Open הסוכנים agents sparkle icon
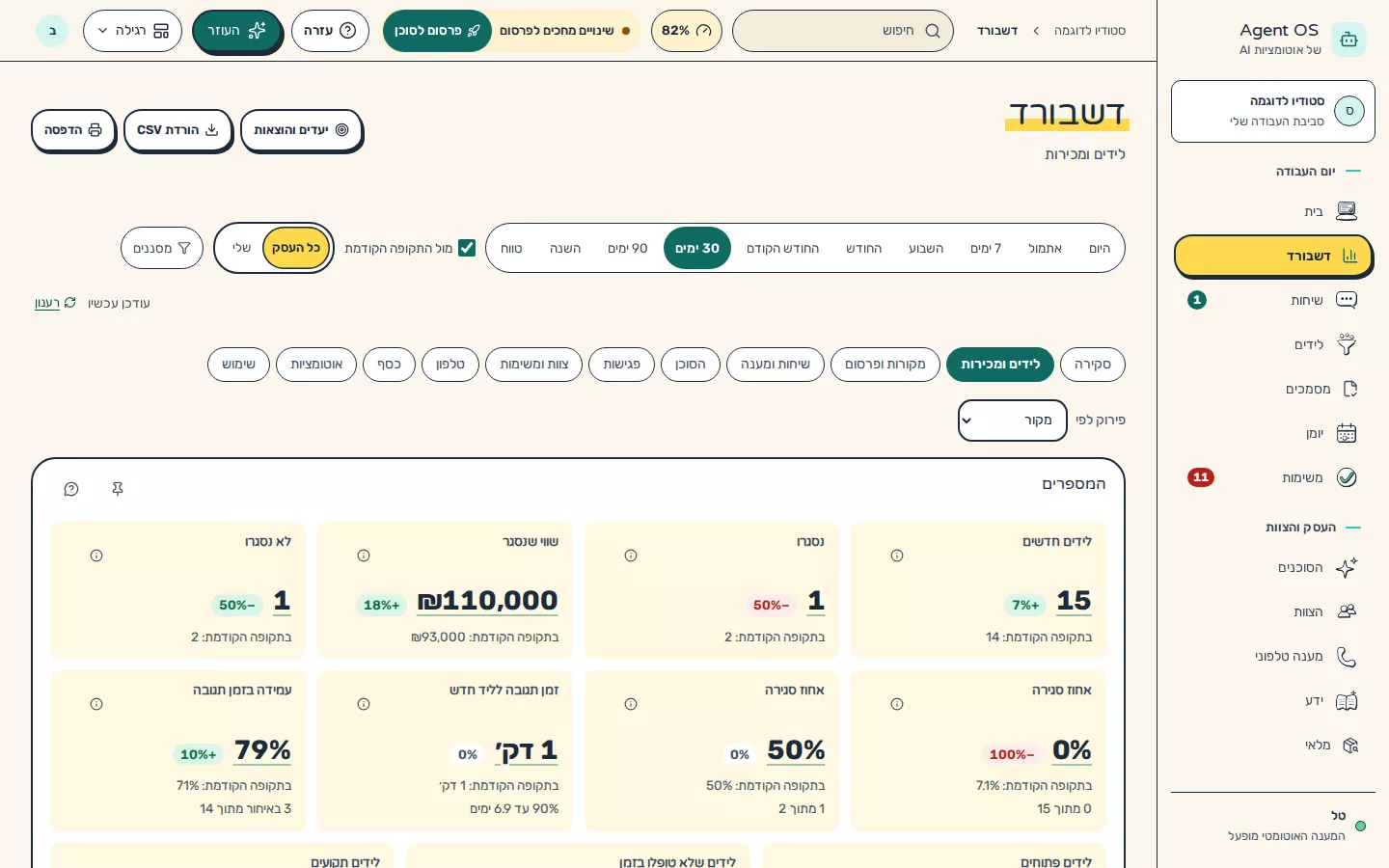This screenshot has width=1389, height=868. coord(1347,567)
